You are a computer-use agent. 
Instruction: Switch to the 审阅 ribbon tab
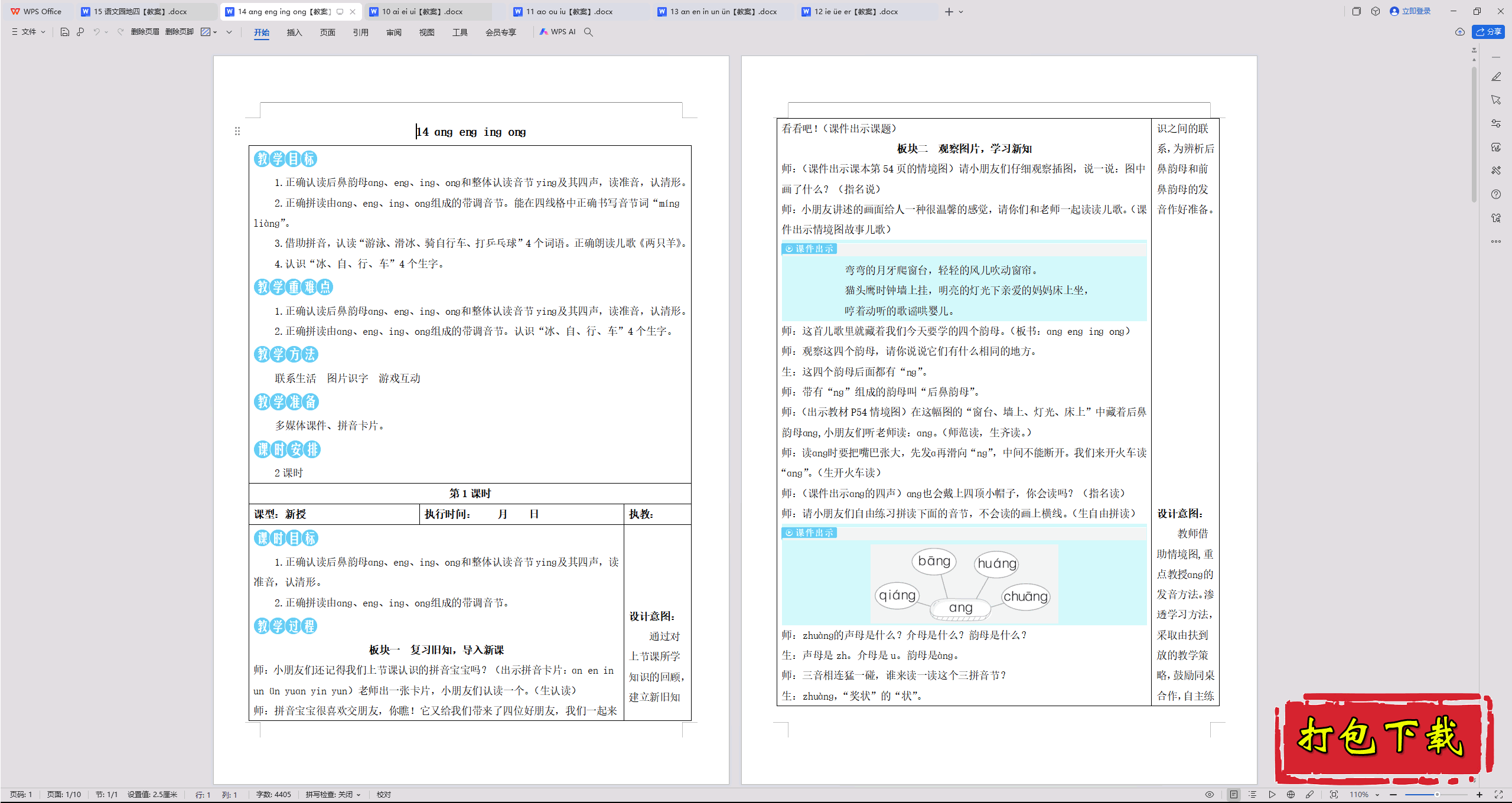point(394,32)
